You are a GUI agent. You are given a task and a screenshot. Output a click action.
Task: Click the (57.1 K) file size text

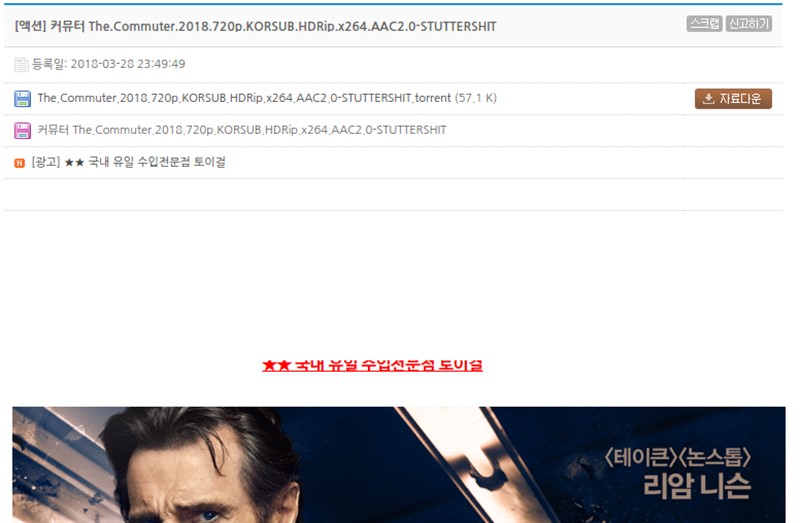point(476,98)
